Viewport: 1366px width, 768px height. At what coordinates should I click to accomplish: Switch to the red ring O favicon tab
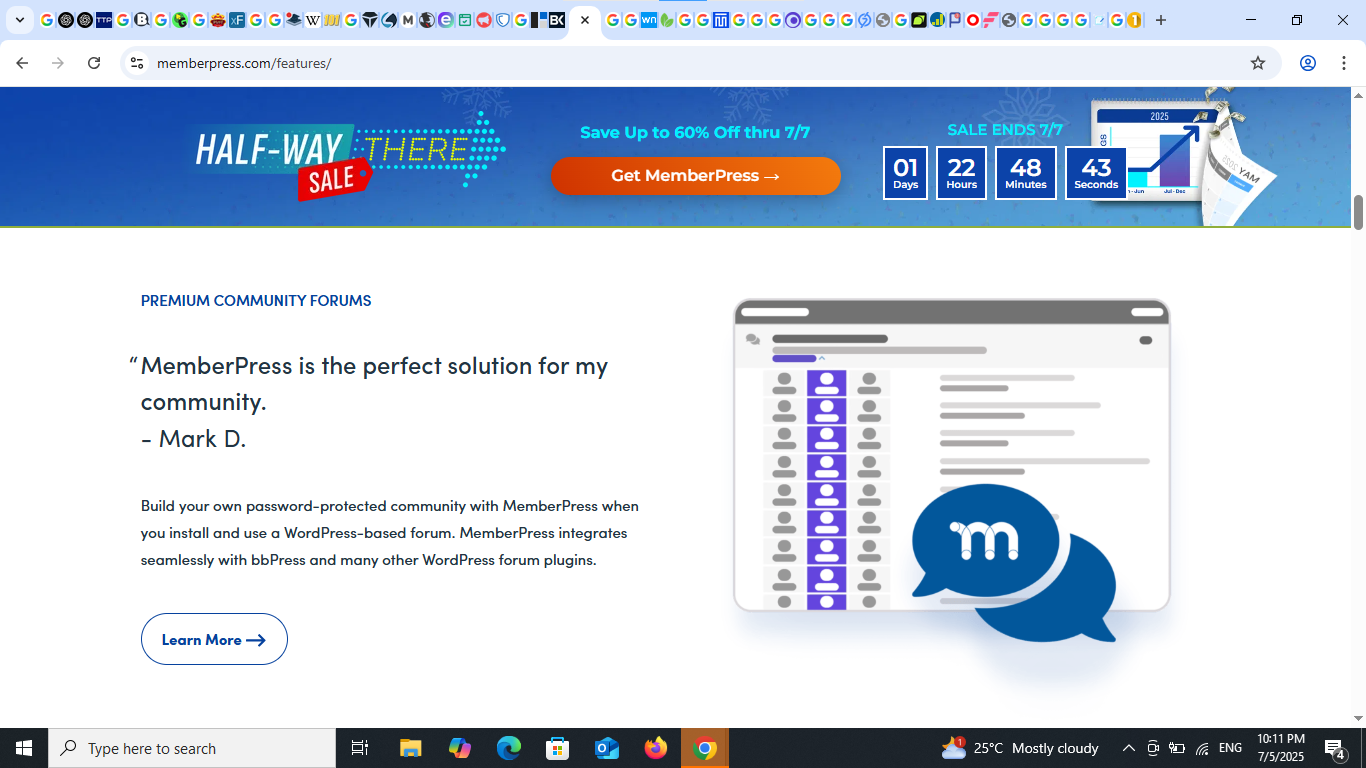point(972,20)
